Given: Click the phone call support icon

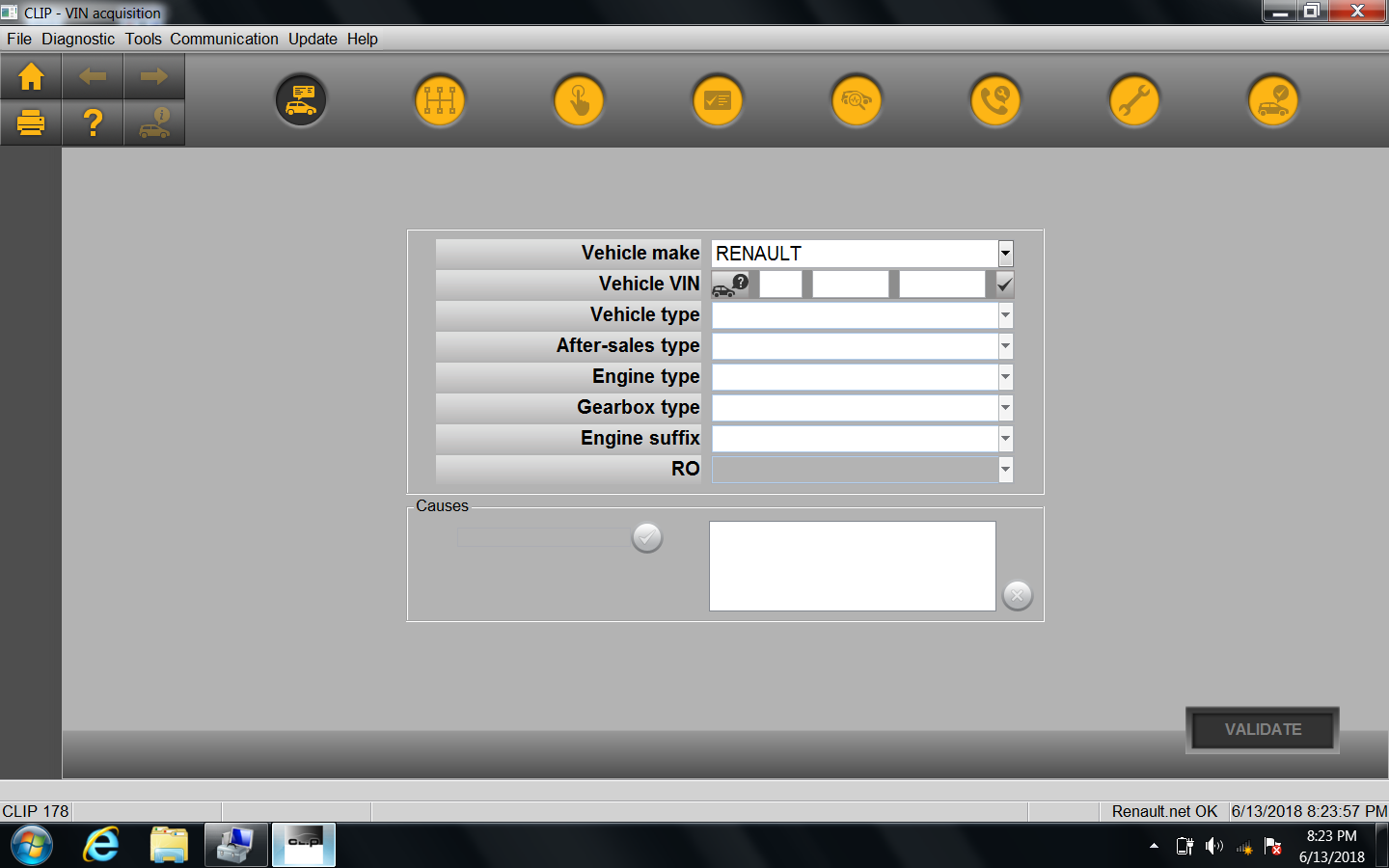Looking at the screenshot, I should [995, 100].
